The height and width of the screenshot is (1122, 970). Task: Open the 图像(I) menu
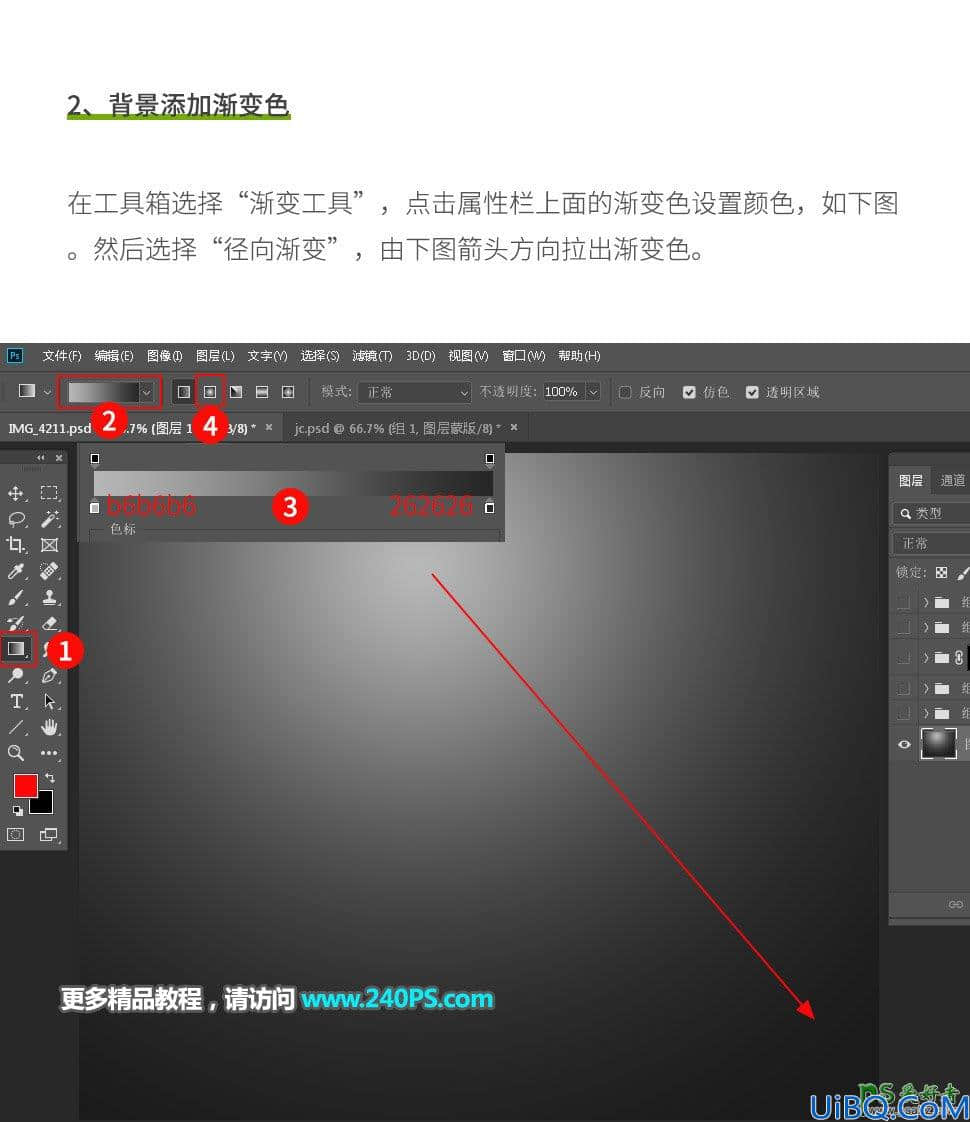165,356
